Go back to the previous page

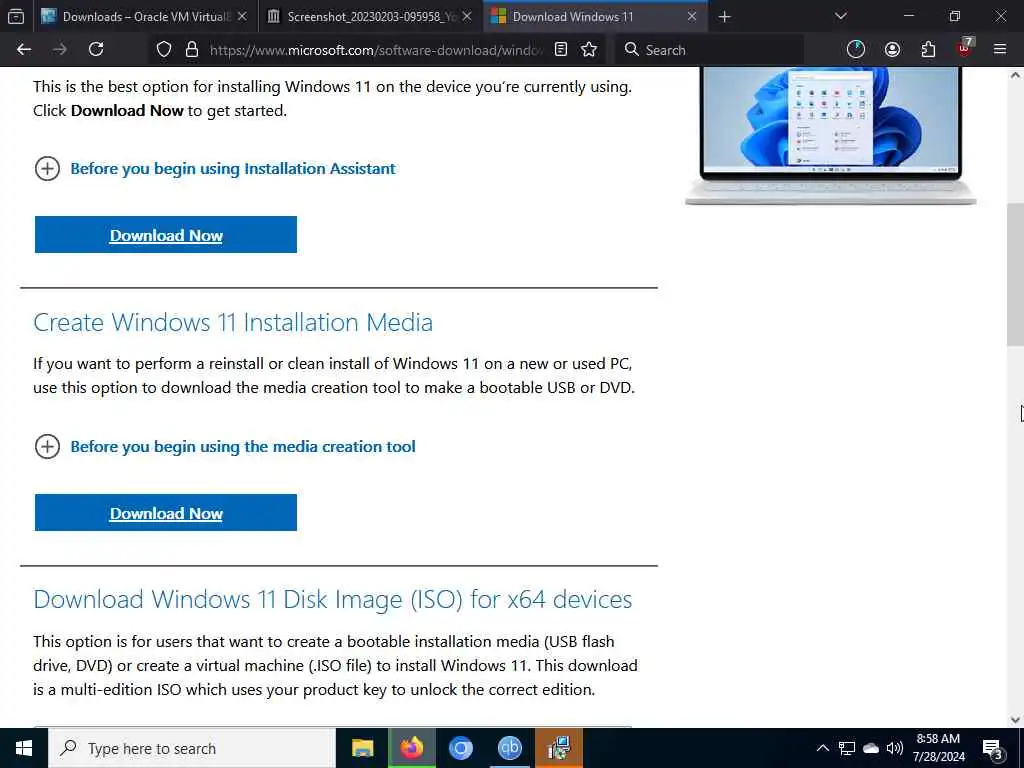24,50
